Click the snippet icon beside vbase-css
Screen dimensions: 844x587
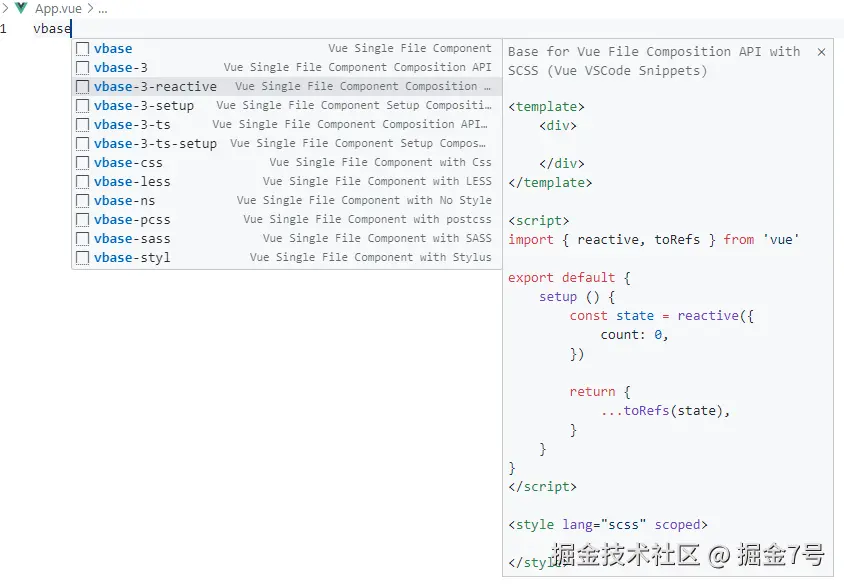coord(82,162)
